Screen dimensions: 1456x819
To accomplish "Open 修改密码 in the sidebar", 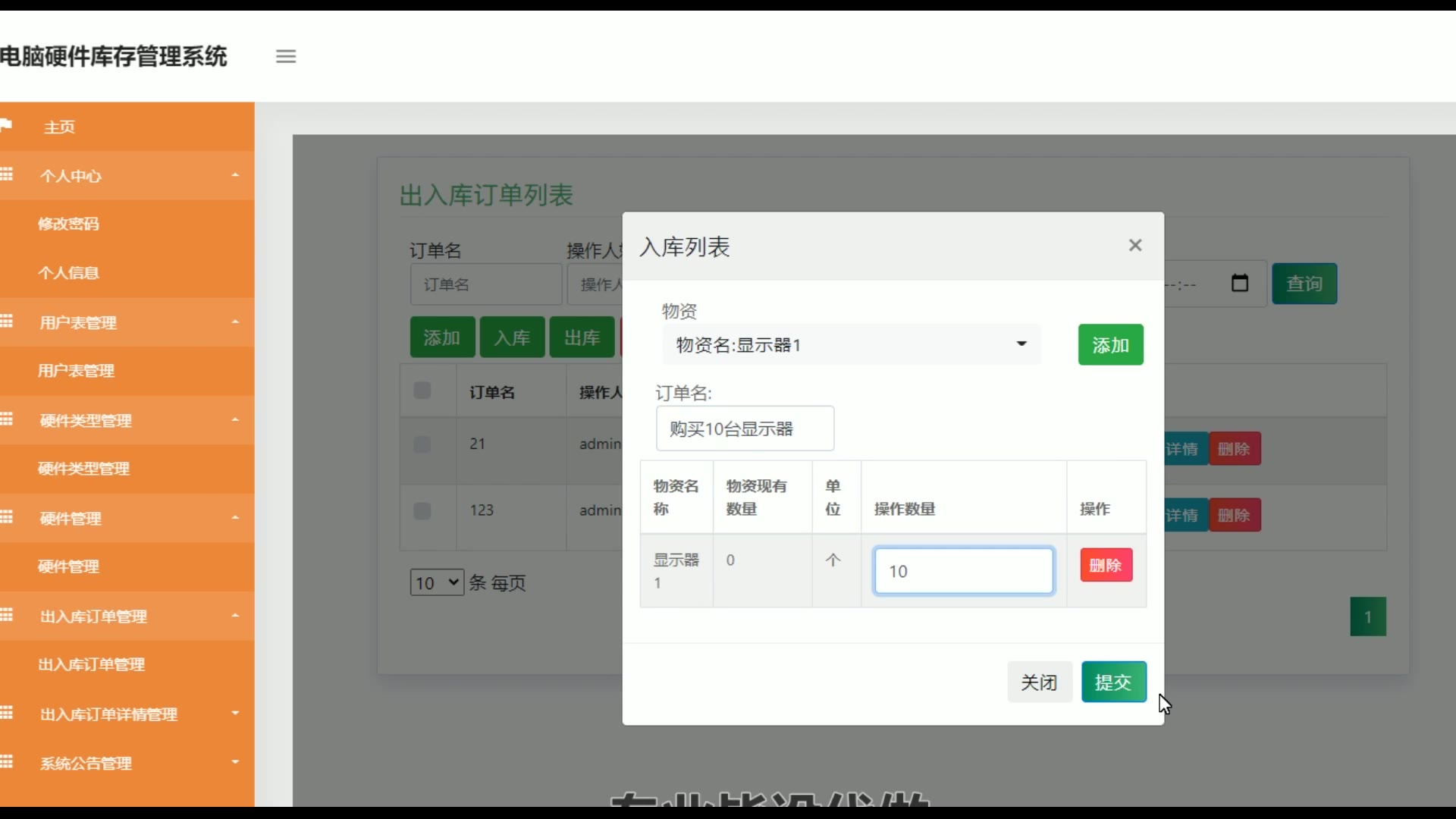I will 68,224.
